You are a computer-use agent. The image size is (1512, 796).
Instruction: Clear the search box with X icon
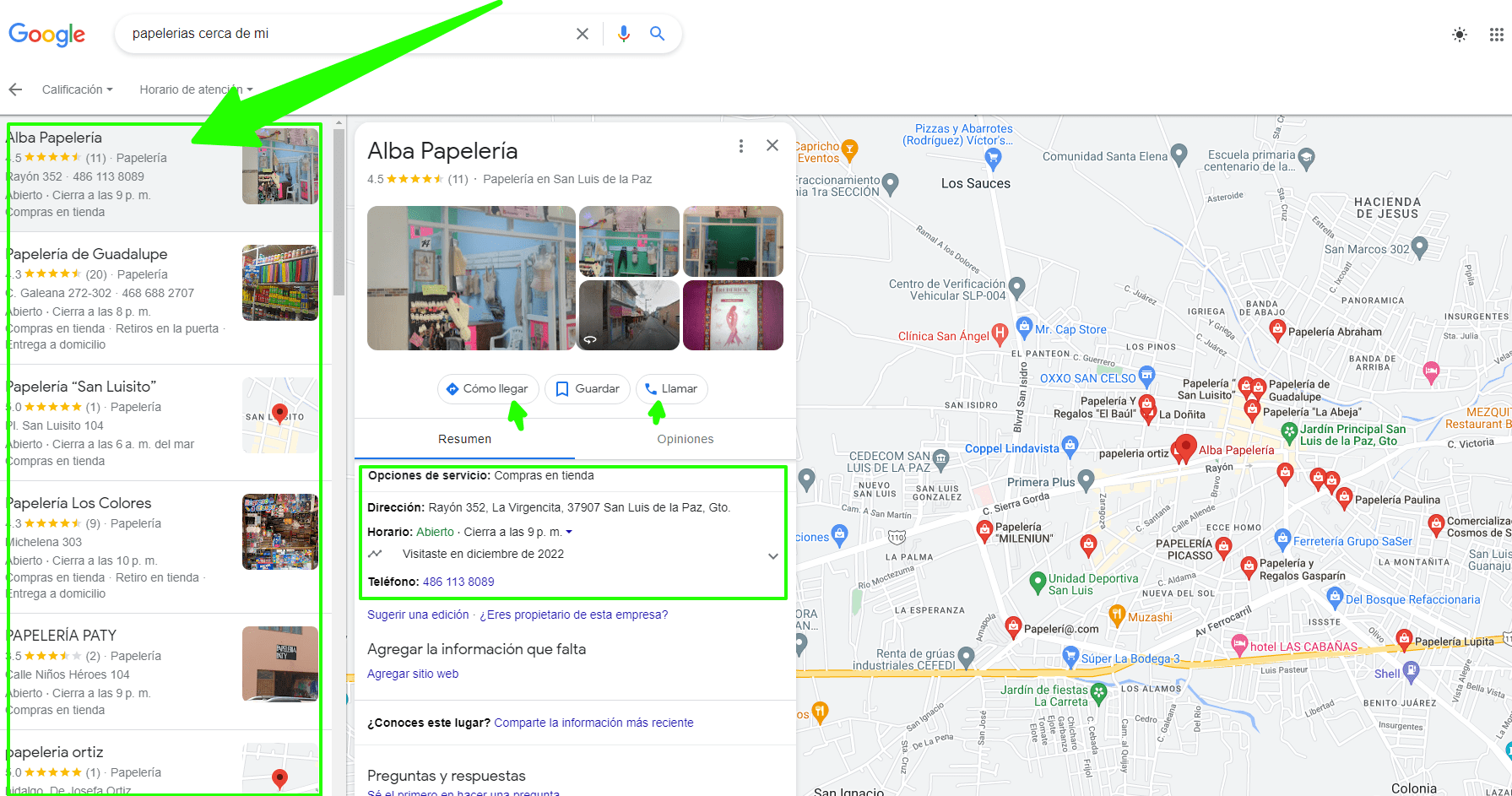click(x=583, y=34)
